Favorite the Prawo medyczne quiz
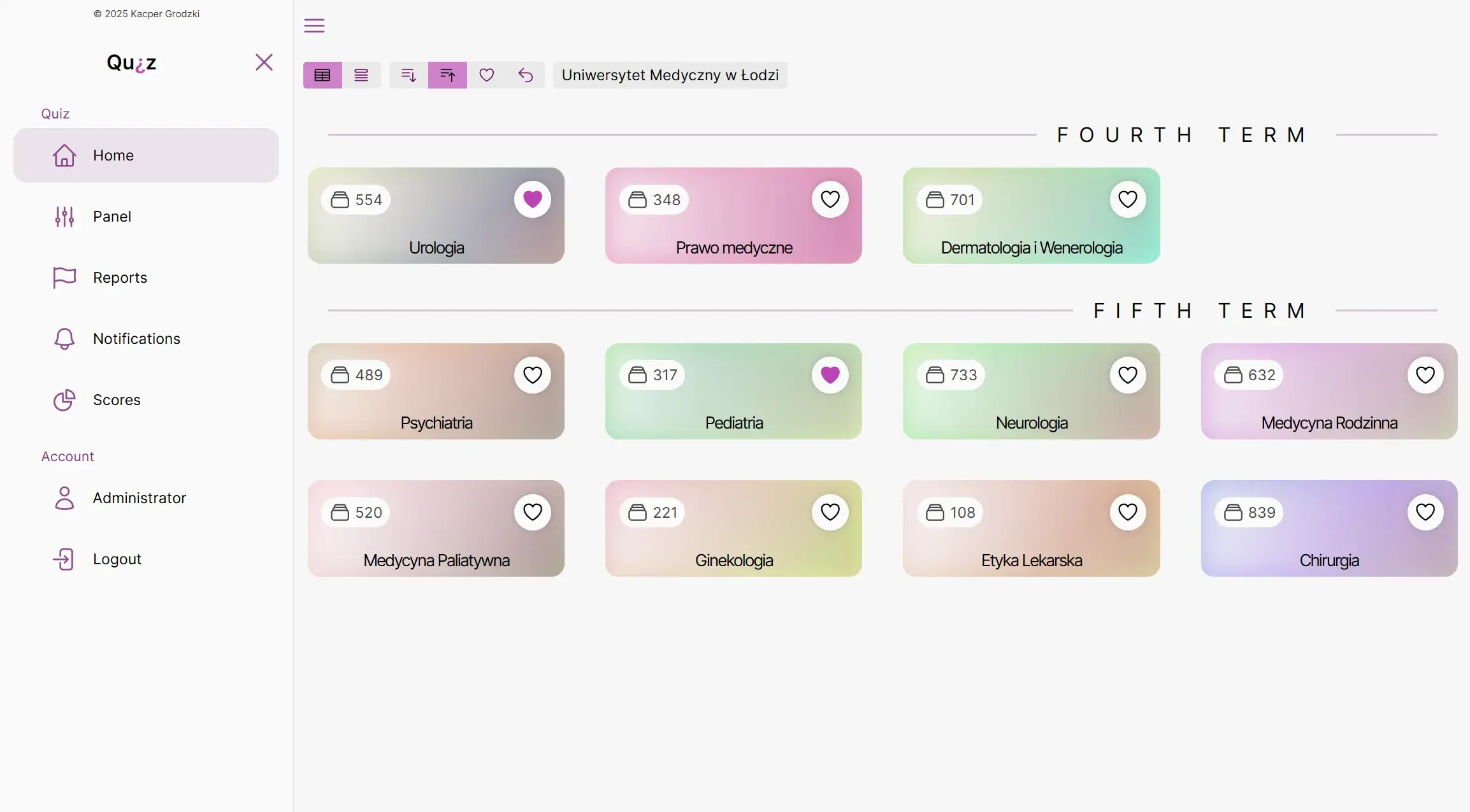 pos(830,199)
